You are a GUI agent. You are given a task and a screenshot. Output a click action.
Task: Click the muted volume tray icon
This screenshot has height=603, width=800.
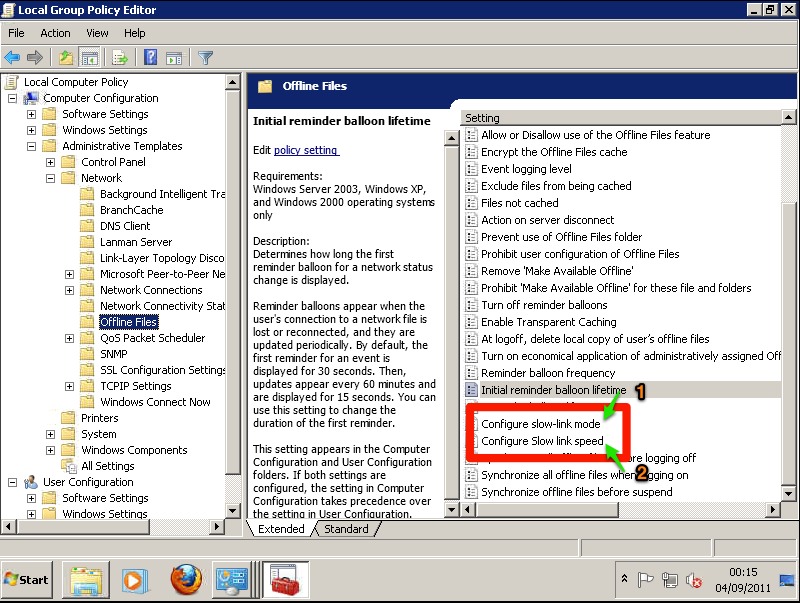point(693,580)
